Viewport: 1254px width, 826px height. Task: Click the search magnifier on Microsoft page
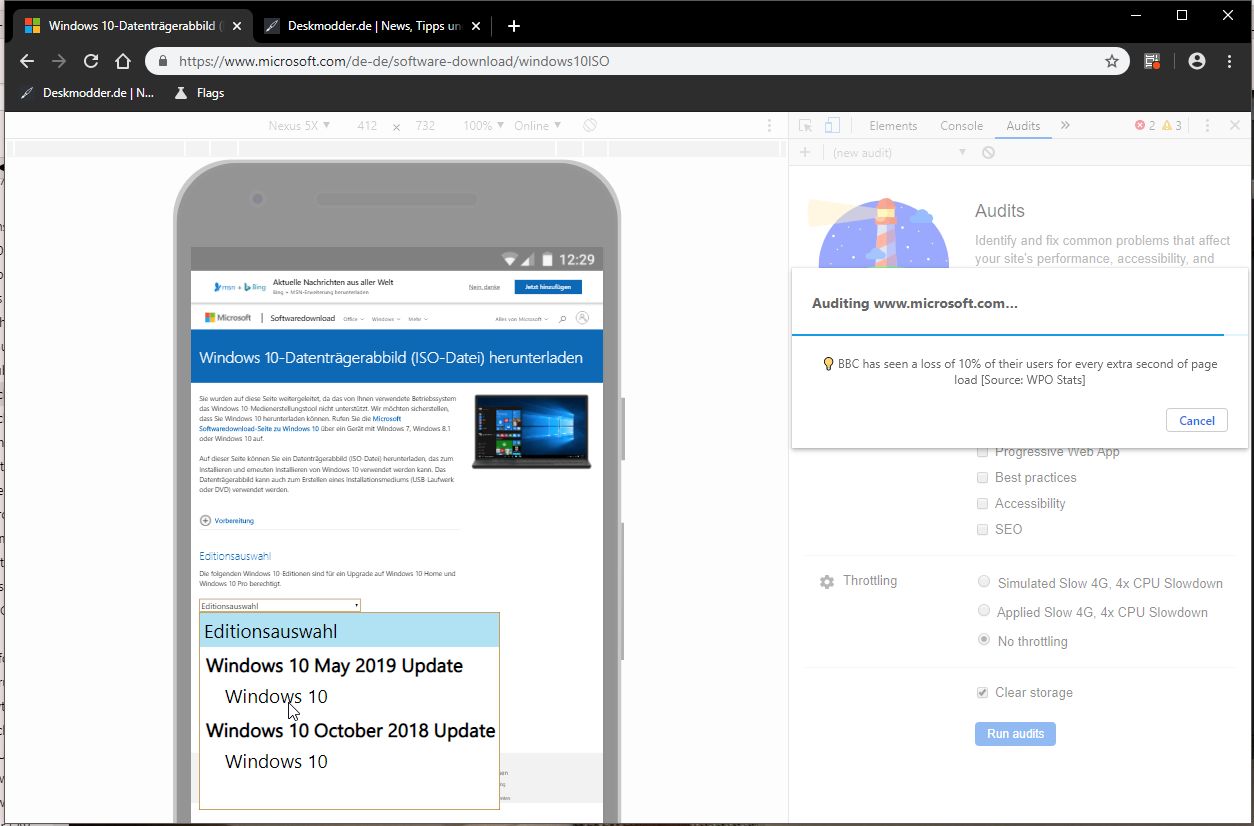(x=563, y=319)
